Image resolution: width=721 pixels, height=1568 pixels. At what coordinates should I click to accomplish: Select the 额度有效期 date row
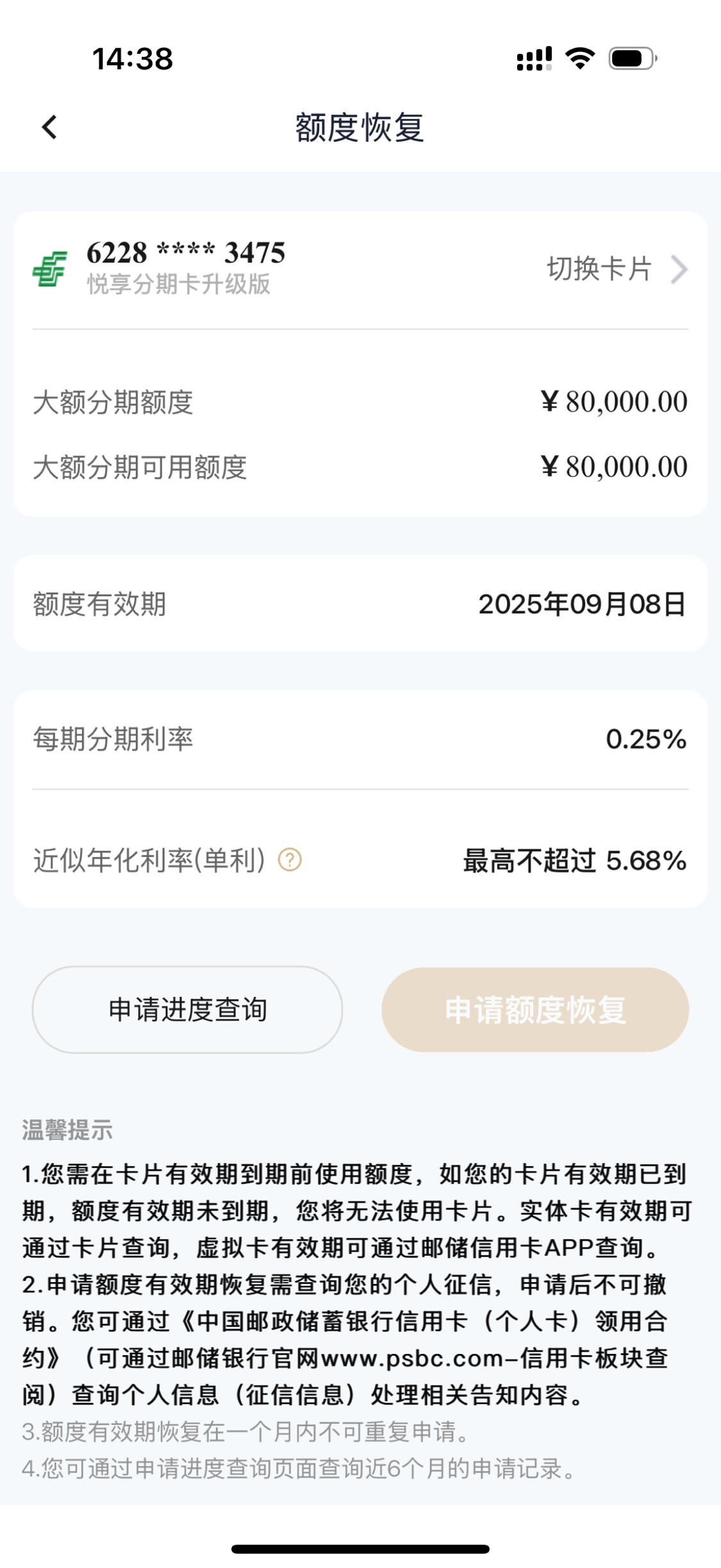360,604
